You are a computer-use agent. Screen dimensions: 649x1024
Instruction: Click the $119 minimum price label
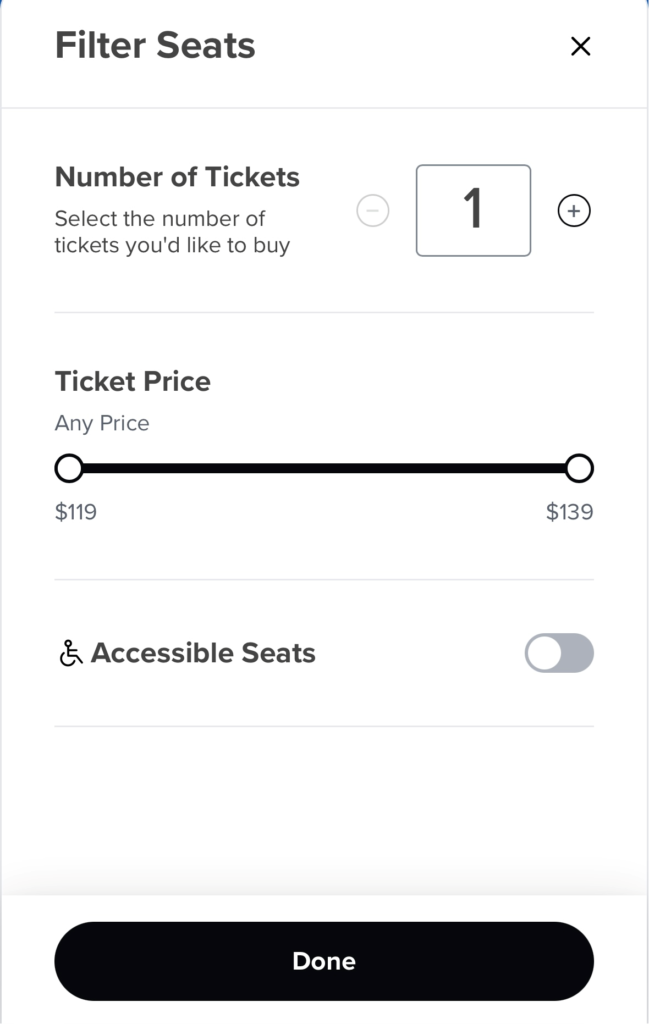[x=76, y=511]
